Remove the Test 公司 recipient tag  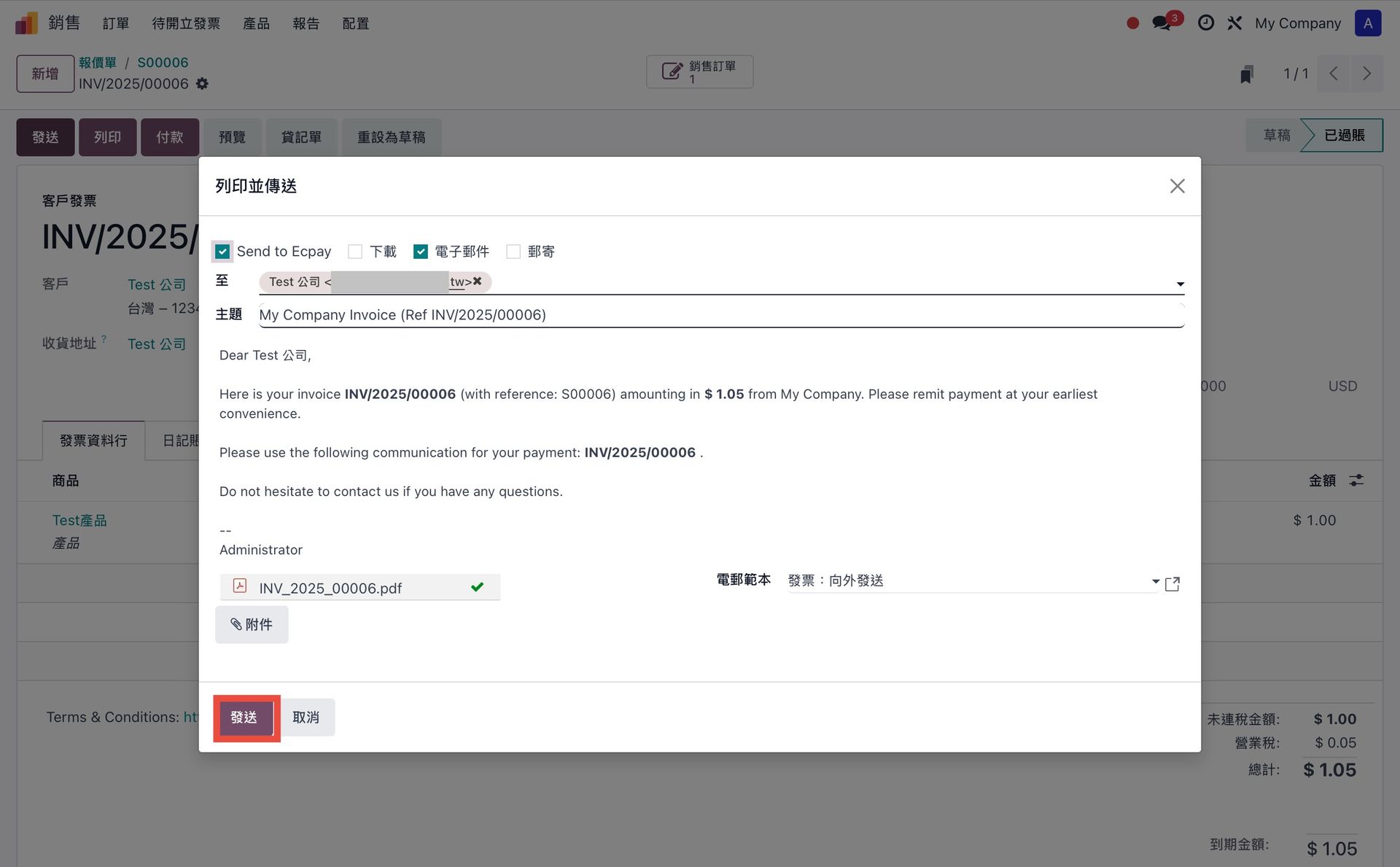pos(478,281)
